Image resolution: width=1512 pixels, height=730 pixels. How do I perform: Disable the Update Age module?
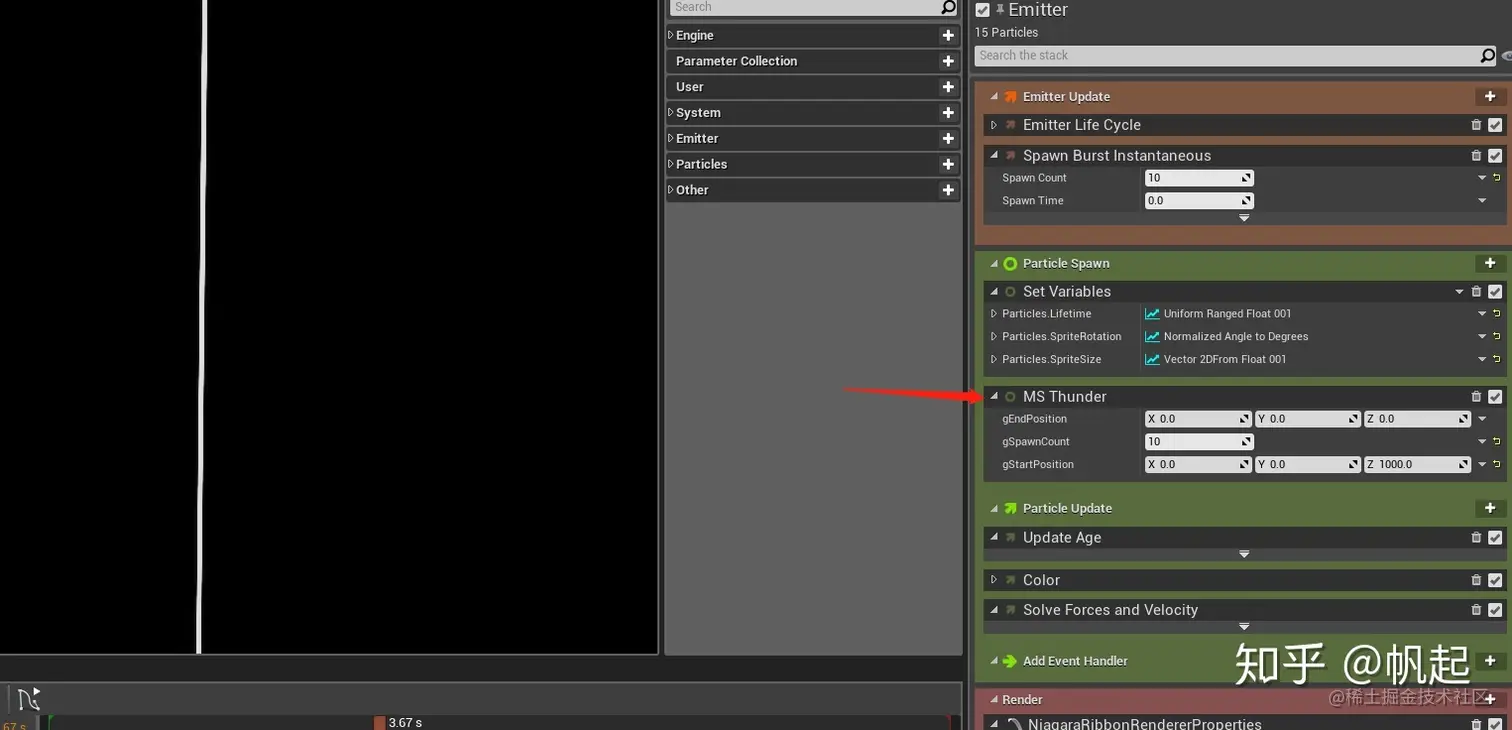(1495, 538)
